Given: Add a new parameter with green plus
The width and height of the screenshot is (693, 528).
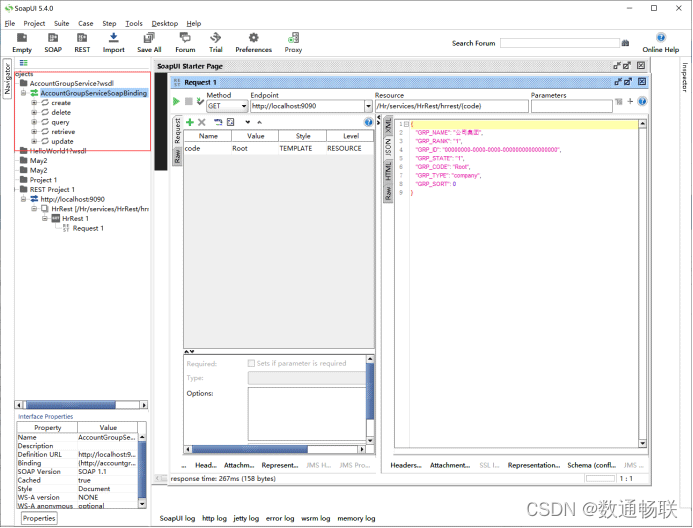Looking at the screenshot, I should [190, 122].
